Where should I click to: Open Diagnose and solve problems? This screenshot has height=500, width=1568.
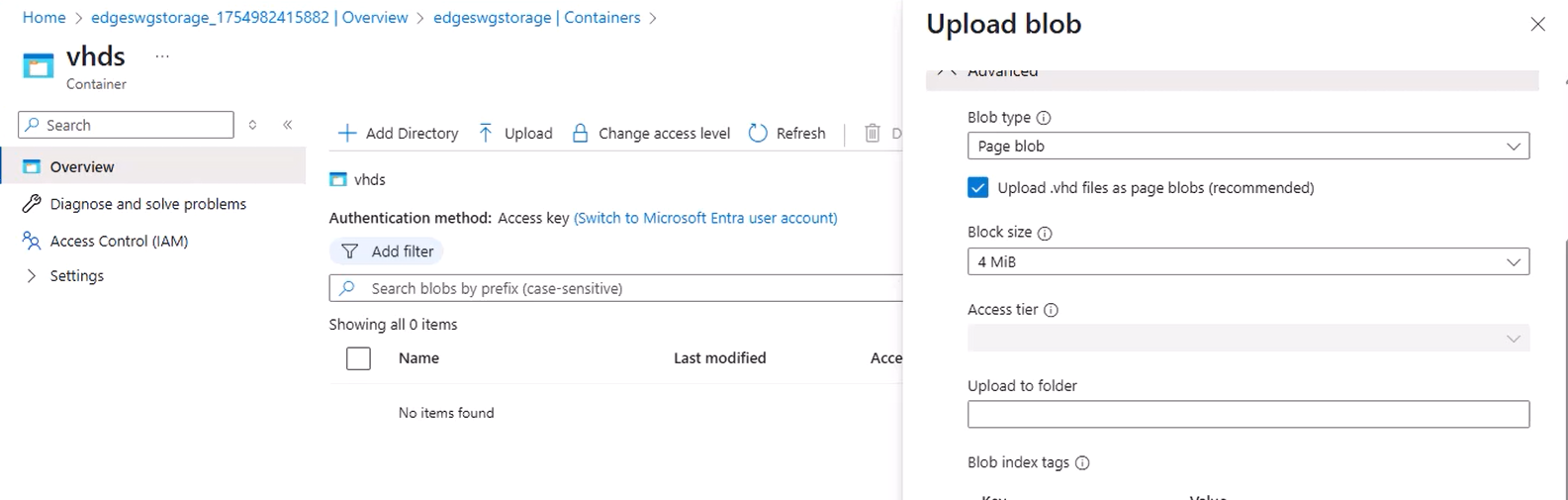tap(148, 204)
